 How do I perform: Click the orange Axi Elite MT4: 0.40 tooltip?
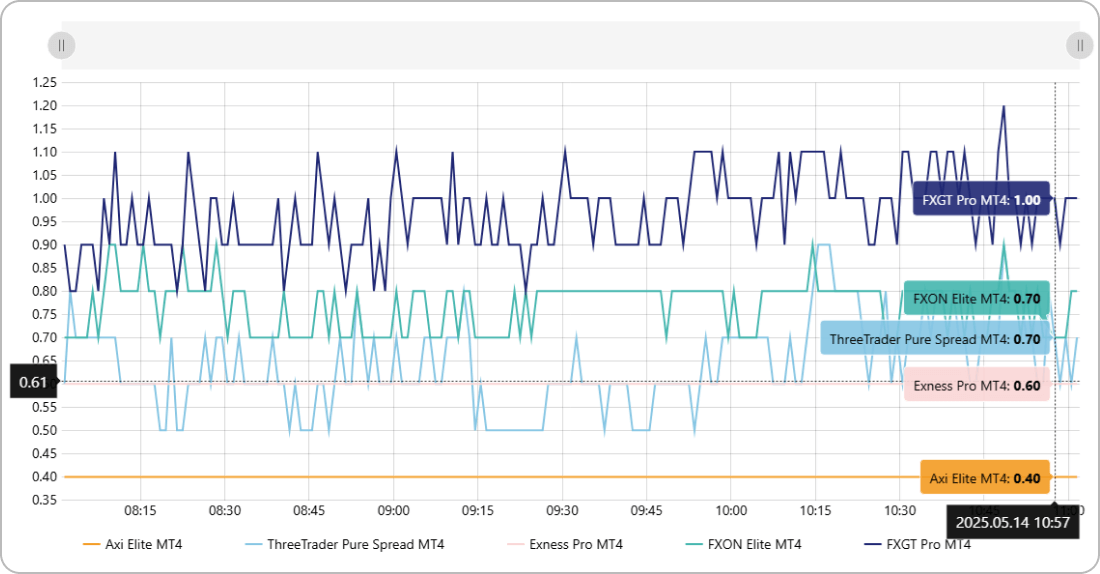coord(984,478)
